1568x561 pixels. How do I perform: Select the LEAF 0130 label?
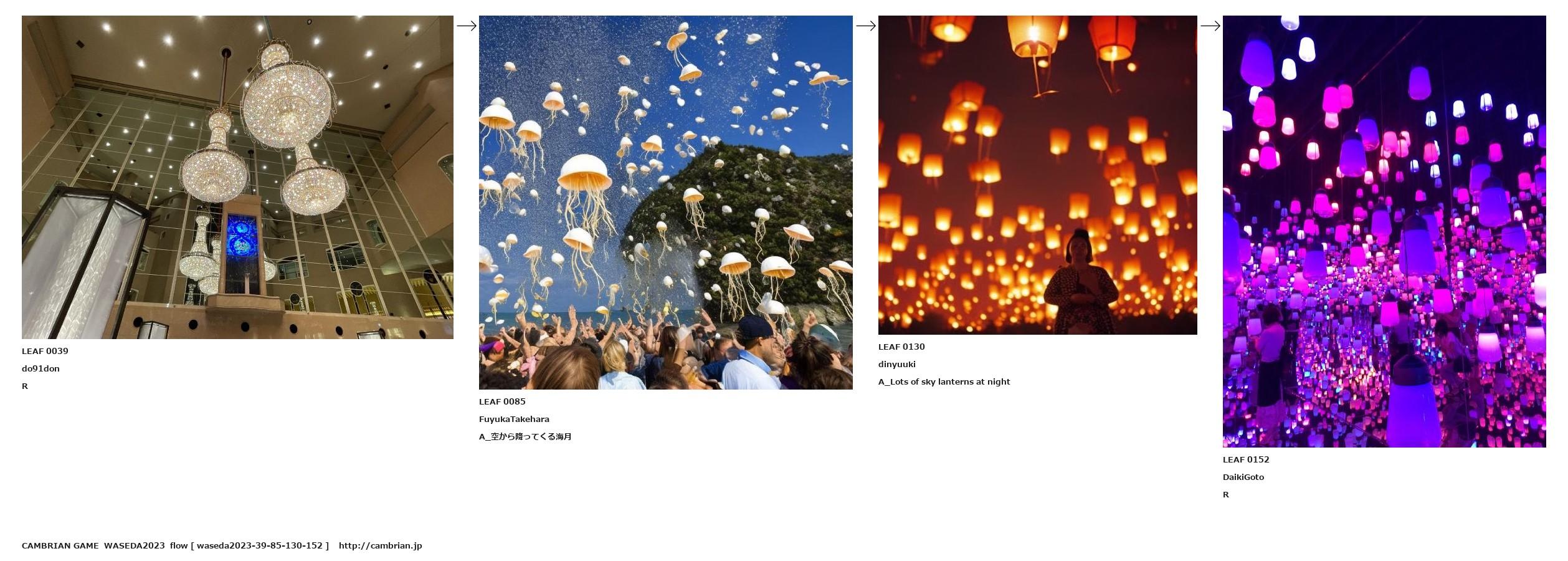click(901, 347)
